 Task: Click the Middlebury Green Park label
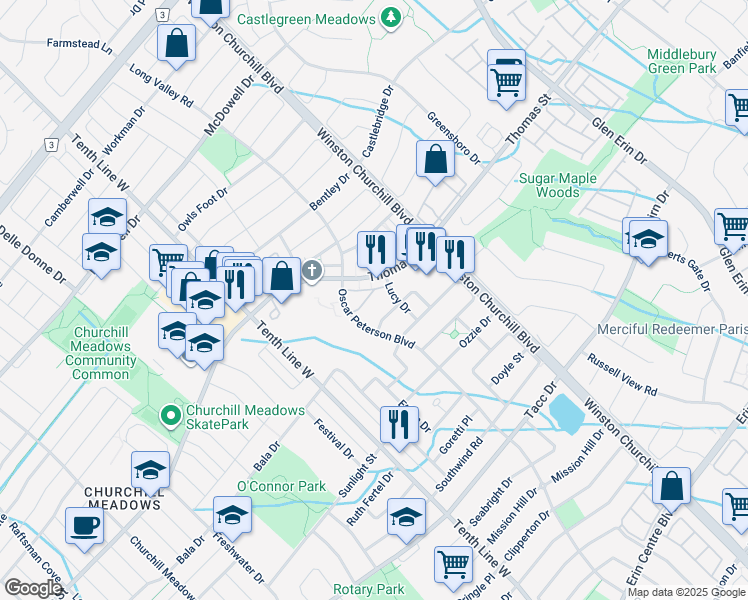[x=681, y=61]
